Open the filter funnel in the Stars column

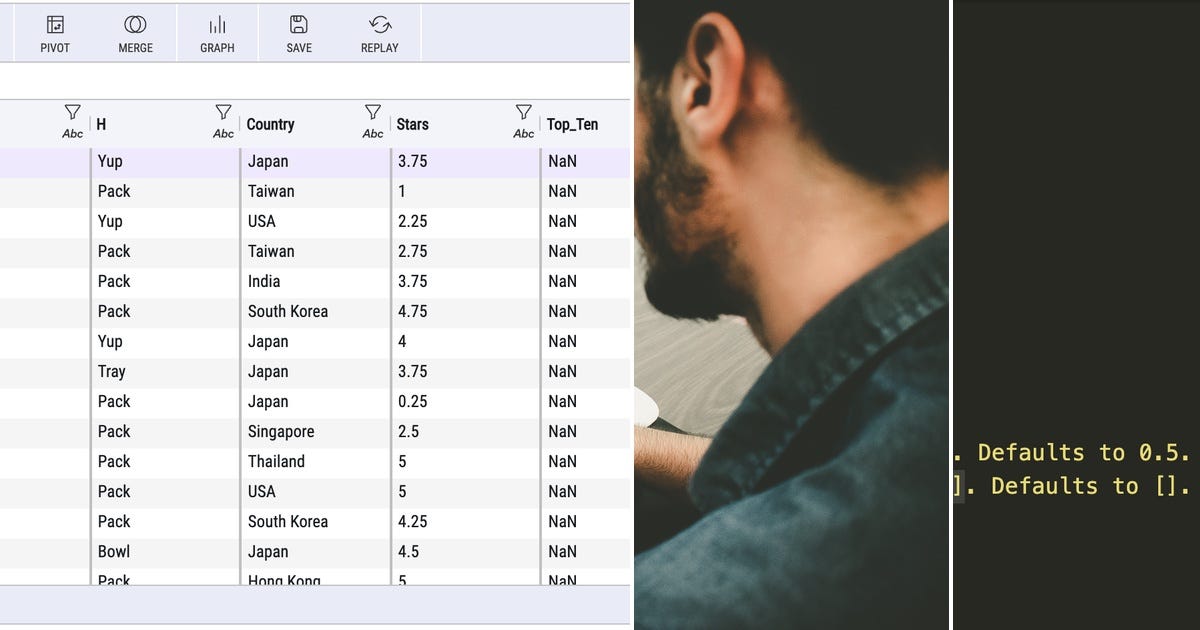[x=523, y=112]
